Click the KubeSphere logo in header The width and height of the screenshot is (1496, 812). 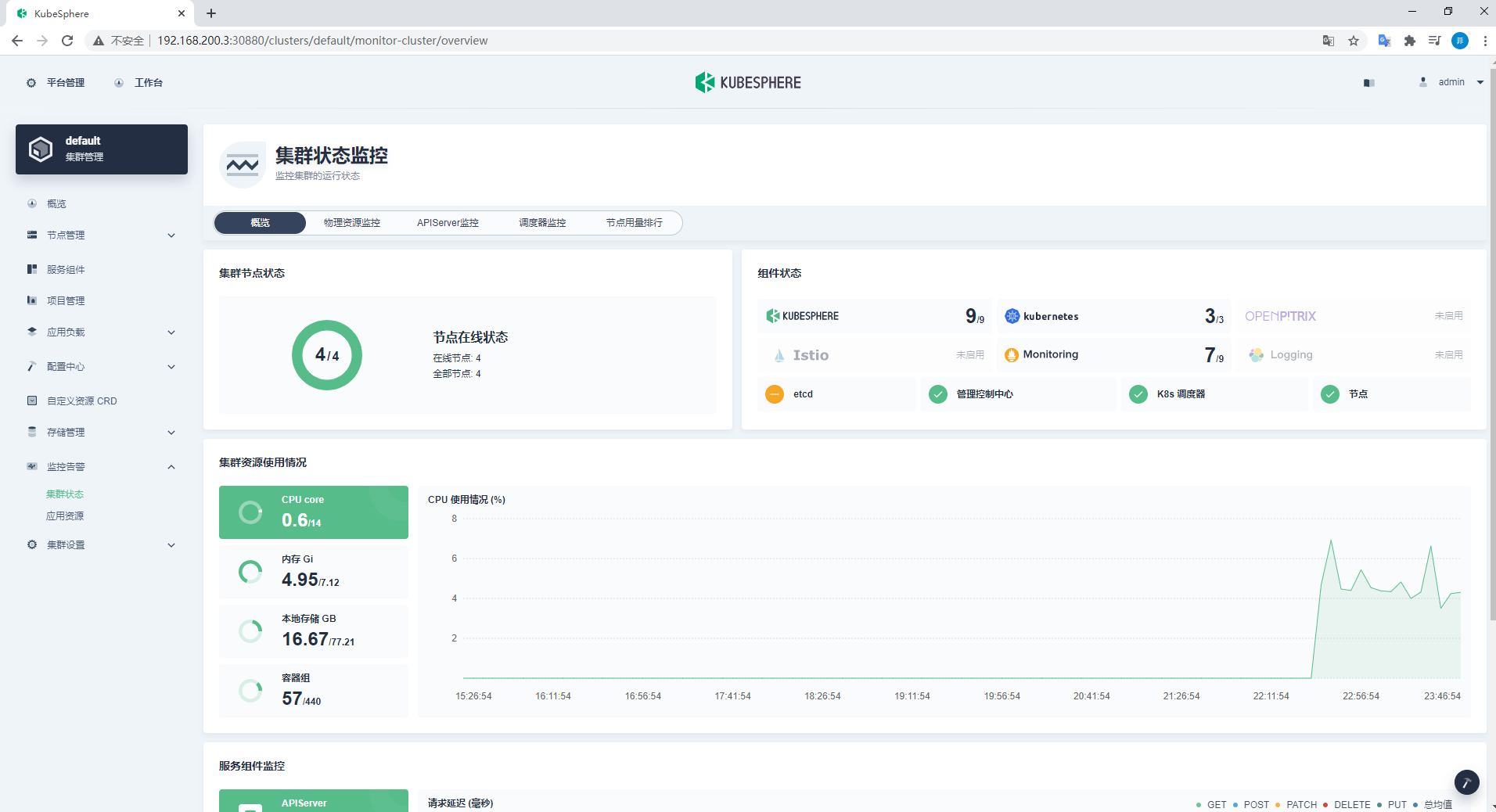(x=748, y=82)
